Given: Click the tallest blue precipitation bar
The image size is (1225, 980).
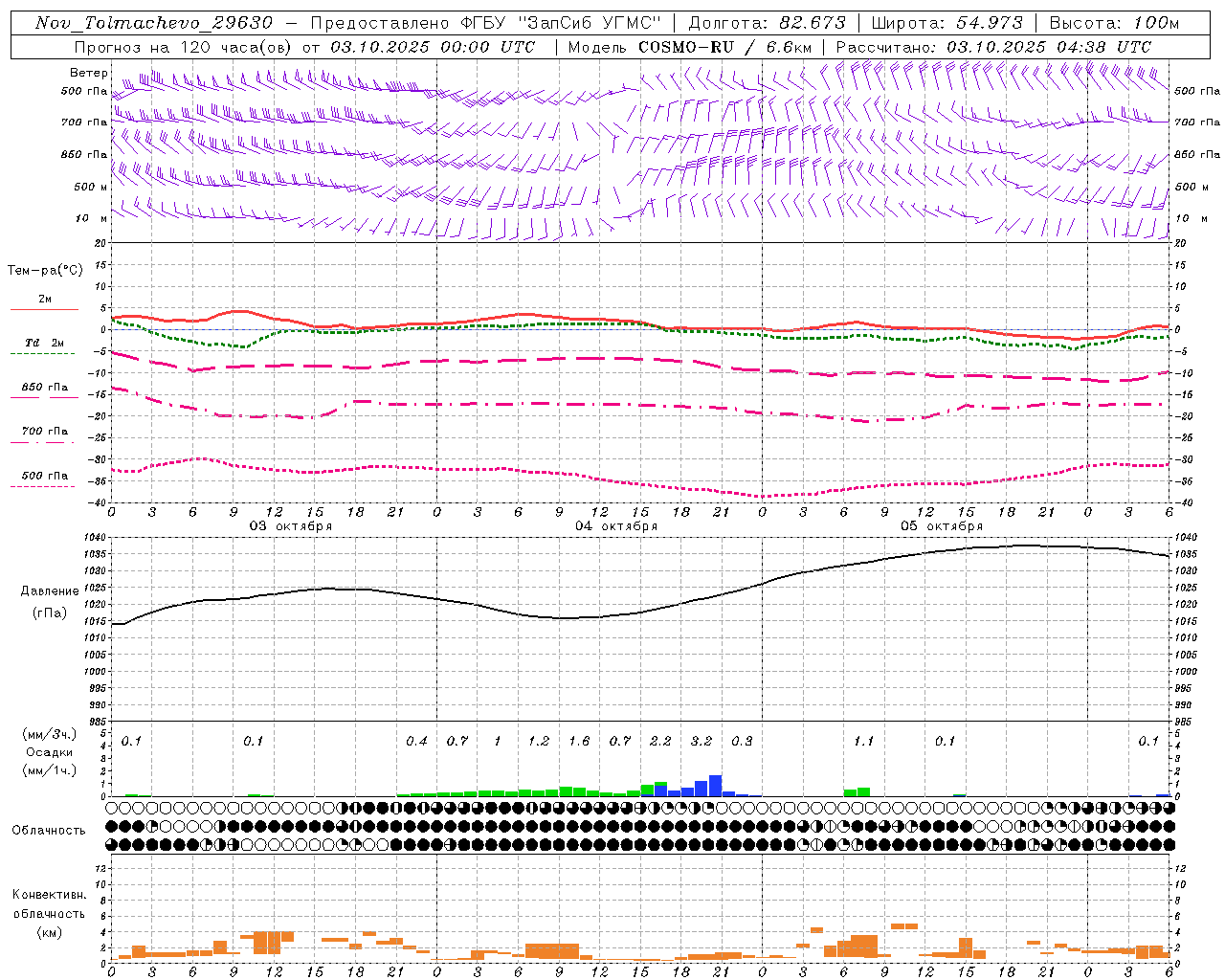Looking at the screenshot, I should (715, 786).
